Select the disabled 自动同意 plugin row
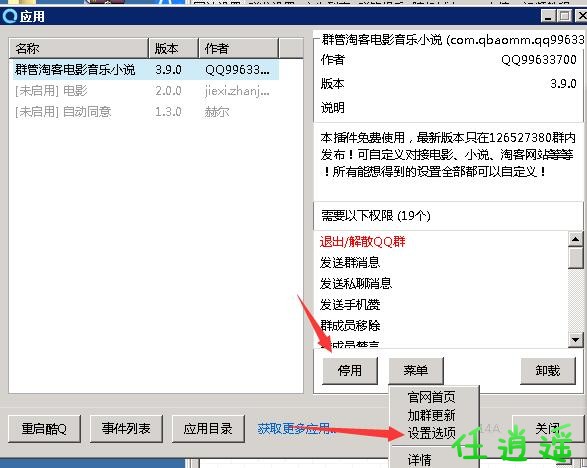Image resolution: width=587 pixels, height=468 pixels. pos(146,112)
